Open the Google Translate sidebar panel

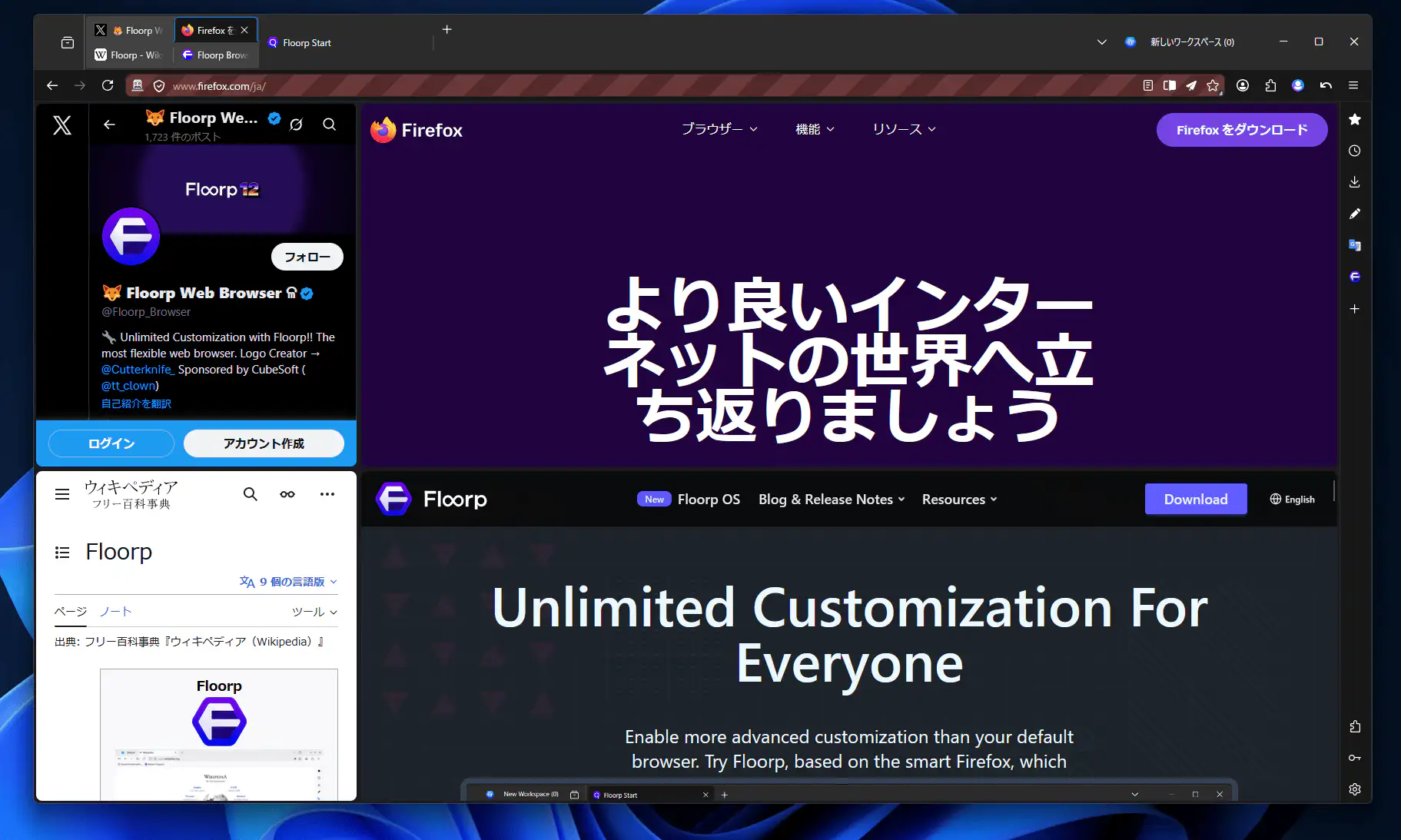click(x=1355, y=244)
